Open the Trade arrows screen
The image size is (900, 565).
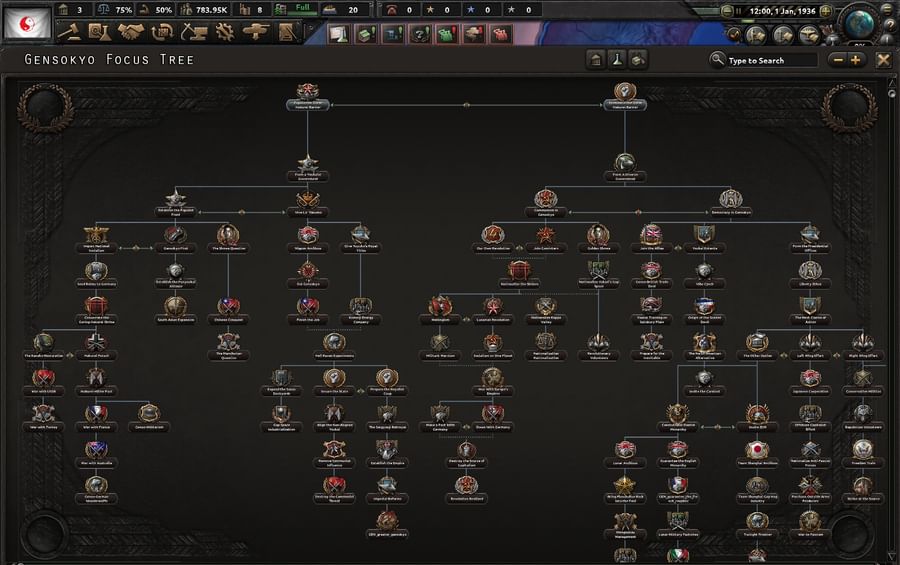[162, 33]
